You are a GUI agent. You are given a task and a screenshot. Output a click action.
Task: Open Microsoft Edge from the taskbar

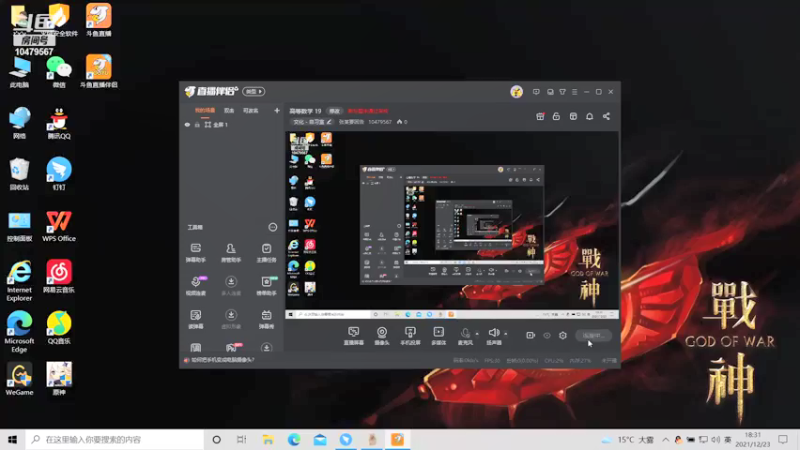coord(294,439)
